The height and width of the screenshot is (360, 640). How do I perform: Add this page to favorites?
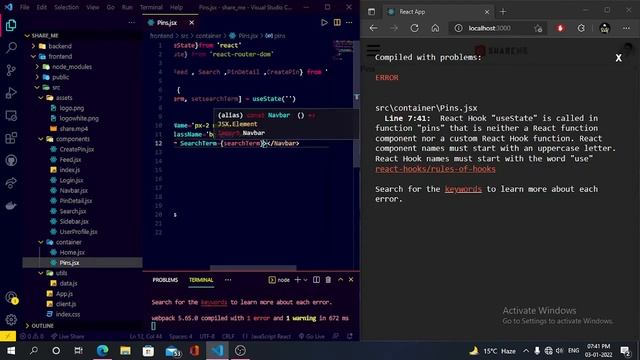[x=538, y=28]
